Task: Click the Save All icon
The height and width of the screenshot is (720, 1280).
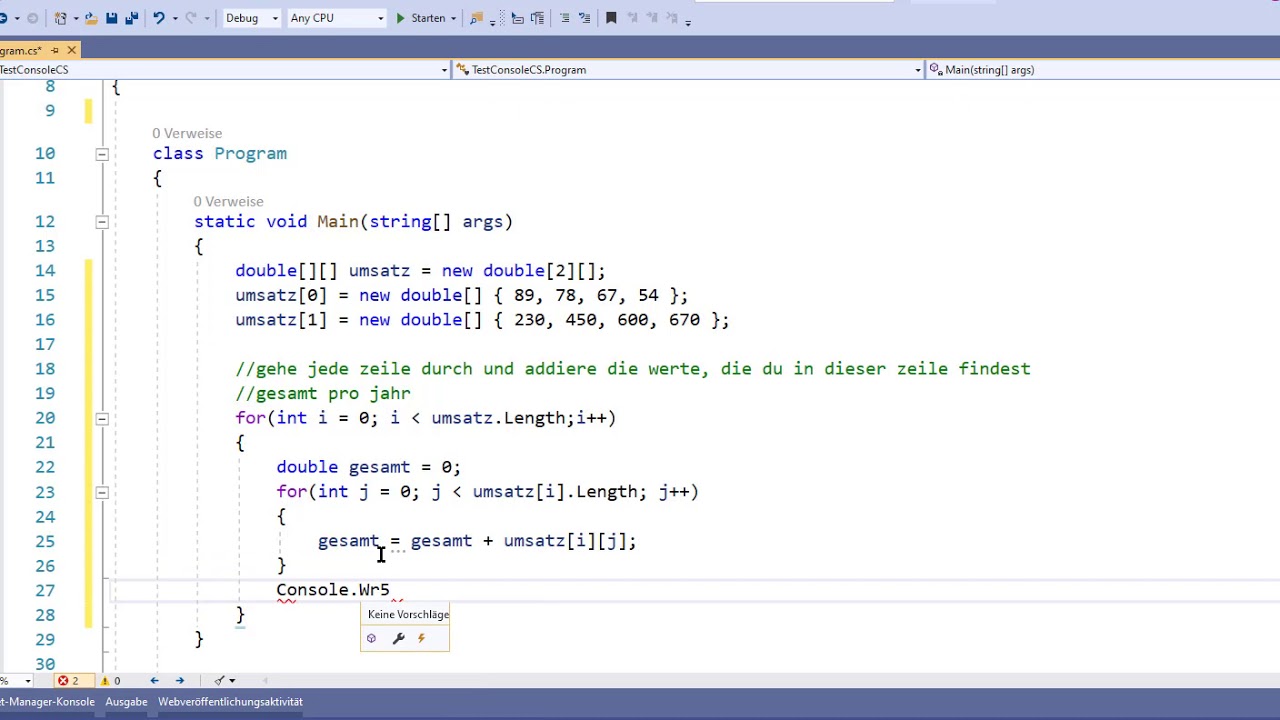Action: tap(131, 18)
